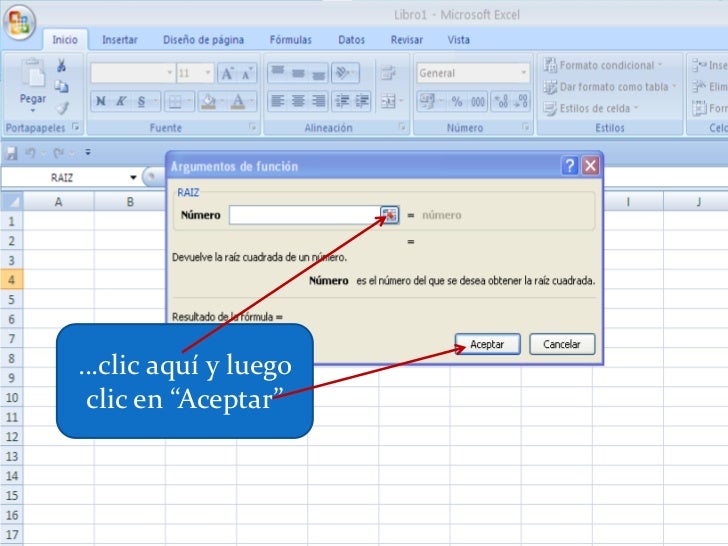
Task: Click the increase font size icon
Action: (x=227, y=73)
